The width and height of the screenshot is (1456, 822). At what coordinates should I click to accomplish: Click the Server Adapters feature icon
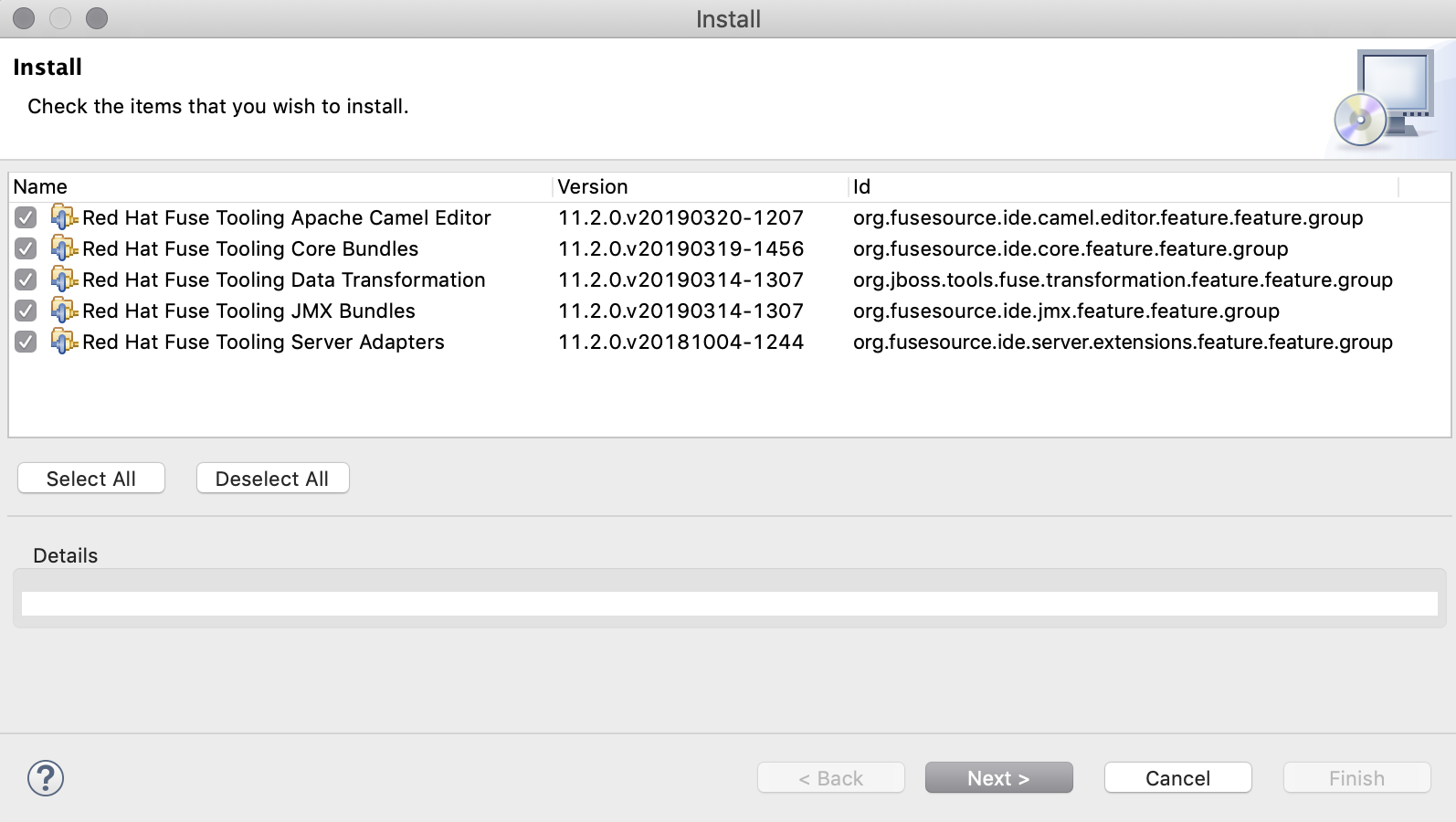pyautogui.click(x=64, y=342)
